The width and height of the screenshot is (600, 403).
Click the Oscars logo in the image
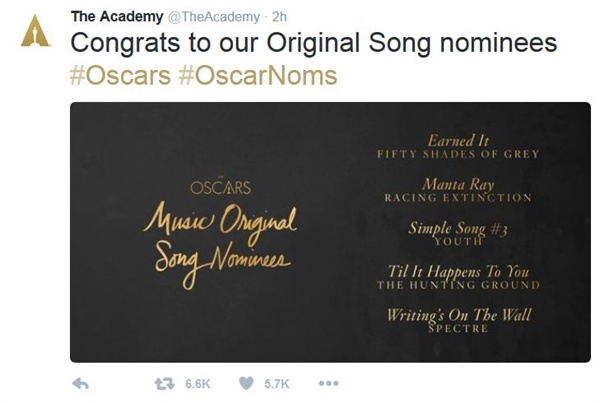pos(220,187)
